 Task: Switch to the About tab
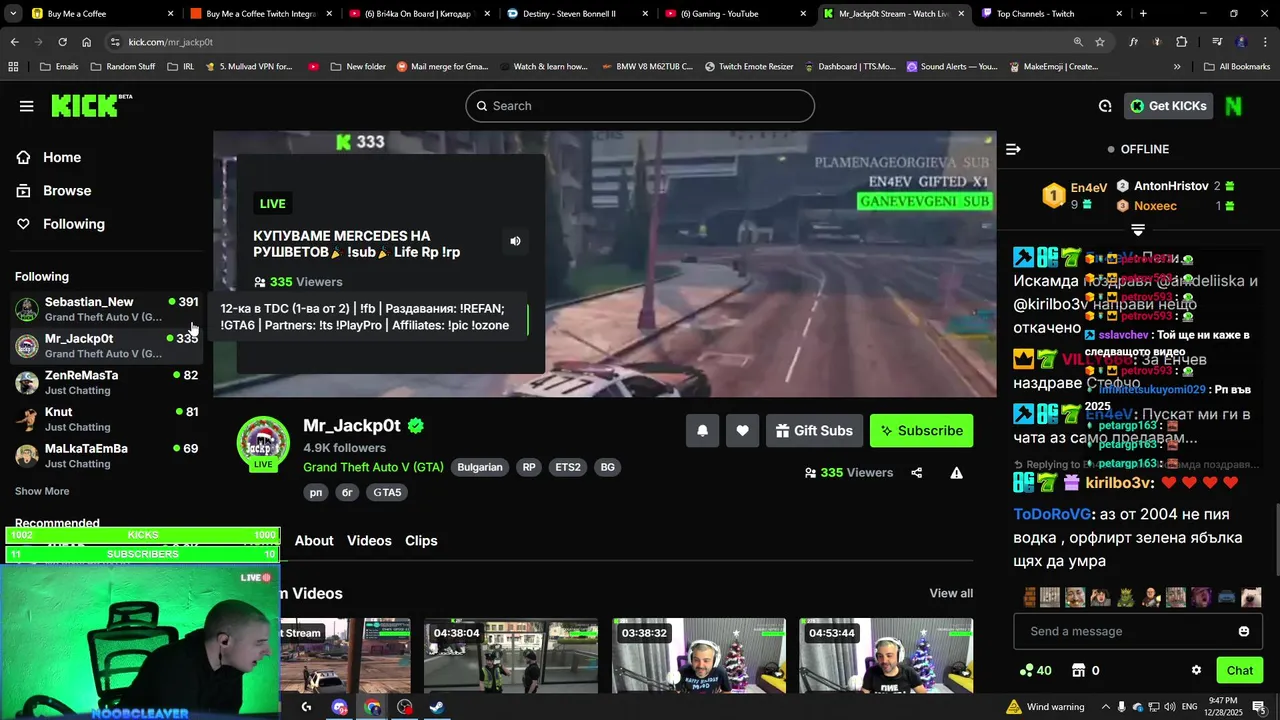(314, 541)
